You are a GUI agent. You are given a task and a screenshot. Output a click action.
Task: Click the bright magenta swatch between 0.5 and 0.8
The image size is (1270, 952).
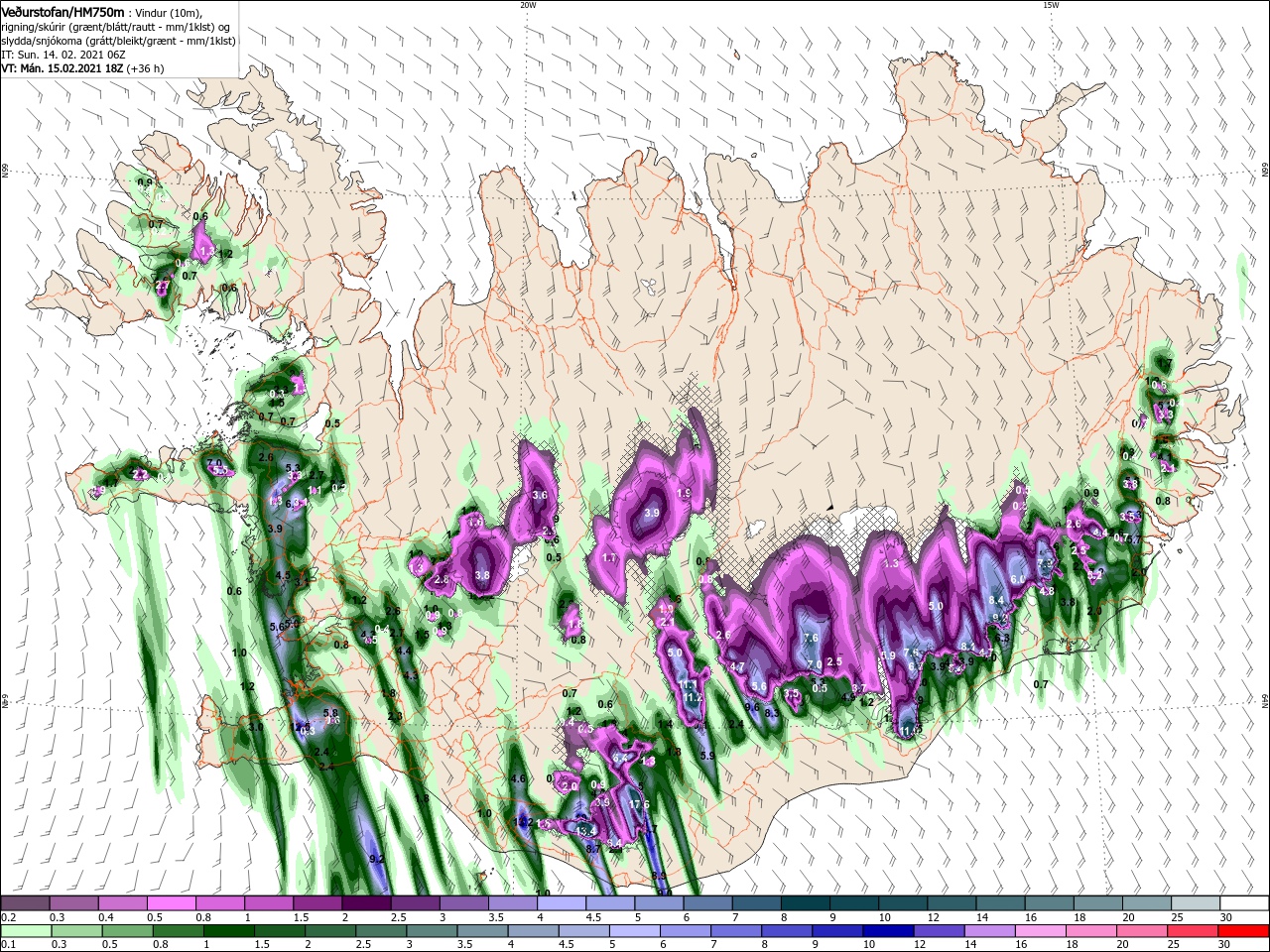click(x=171, y=903)
